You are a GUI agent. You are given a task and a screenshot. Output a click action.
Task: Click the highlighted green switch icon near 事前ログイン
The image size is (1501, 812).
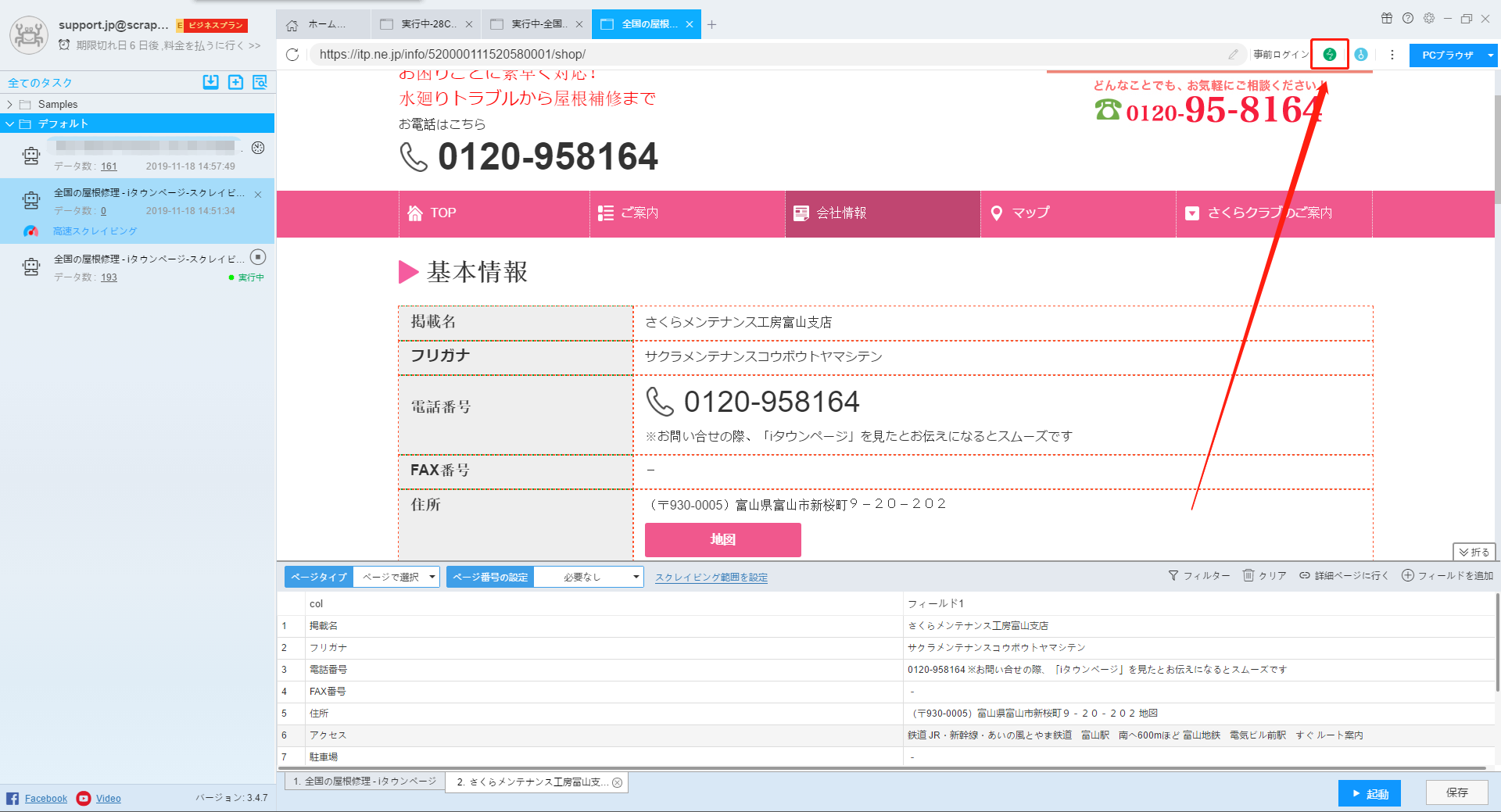click(x=1330, y=55)
